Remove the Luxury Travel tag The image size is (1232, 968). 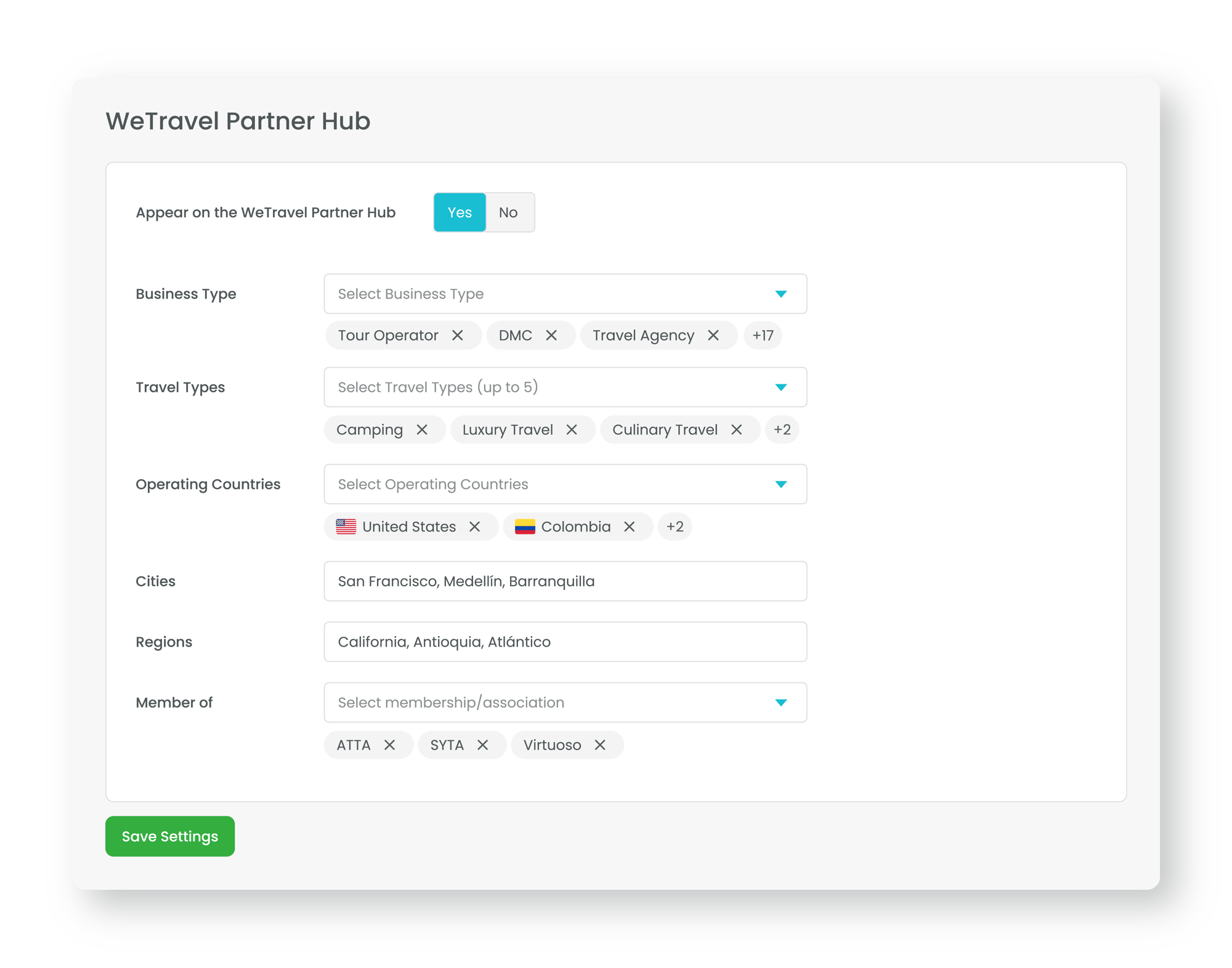coord(572,430)
